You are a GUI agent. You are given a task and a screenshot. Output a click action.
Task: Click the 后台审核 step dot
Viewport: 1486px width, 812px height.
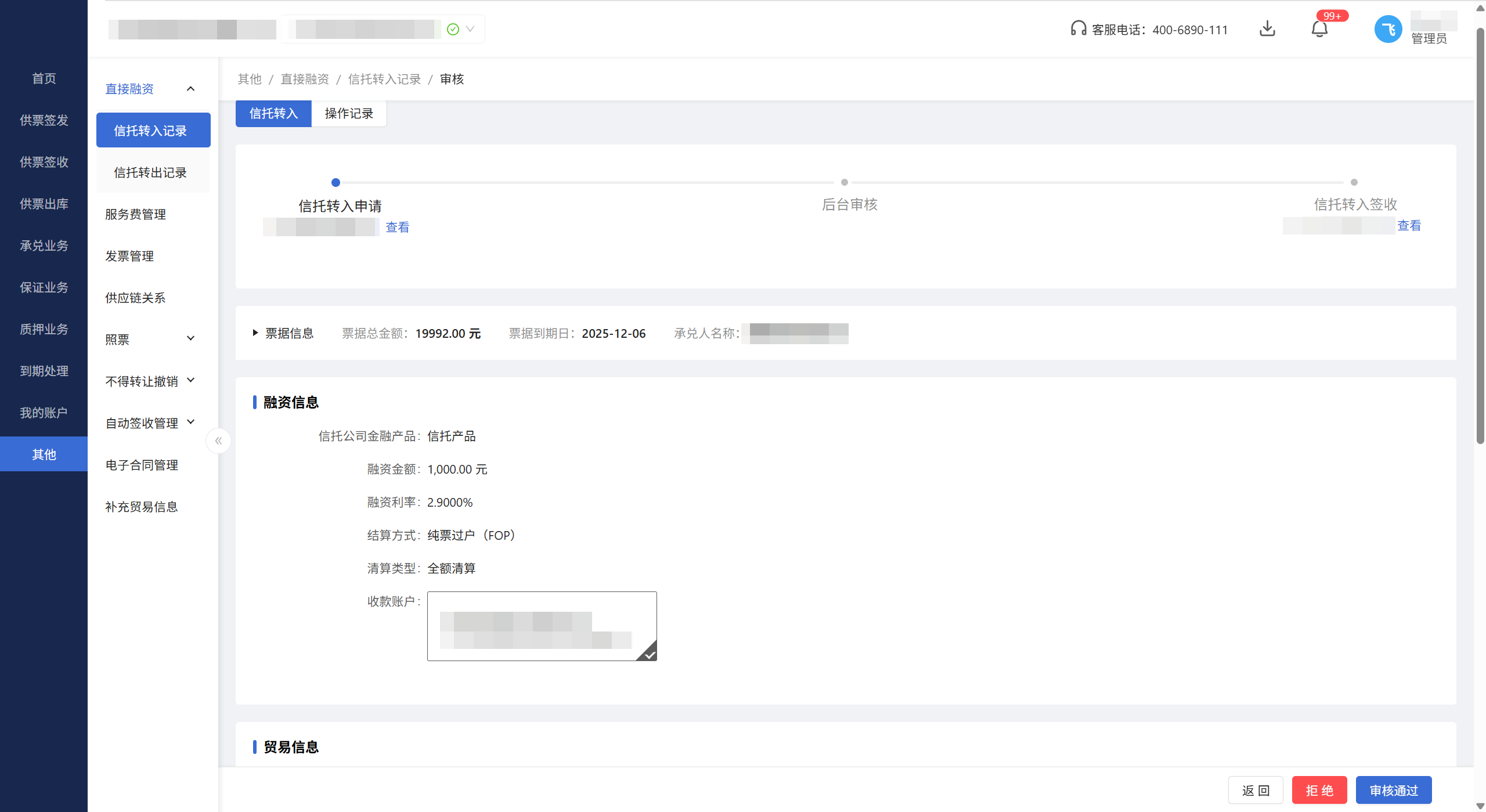845,183
